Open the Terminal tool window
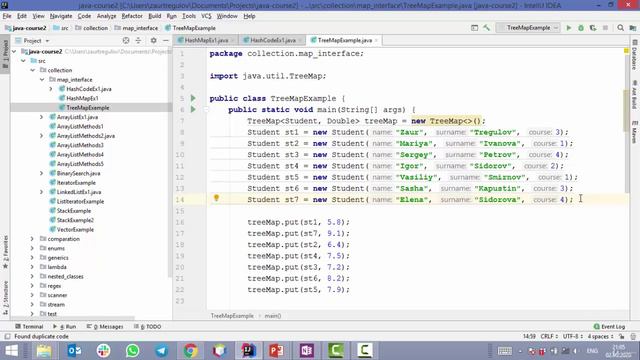Screen dimensions: 640x360 point(29,327)
